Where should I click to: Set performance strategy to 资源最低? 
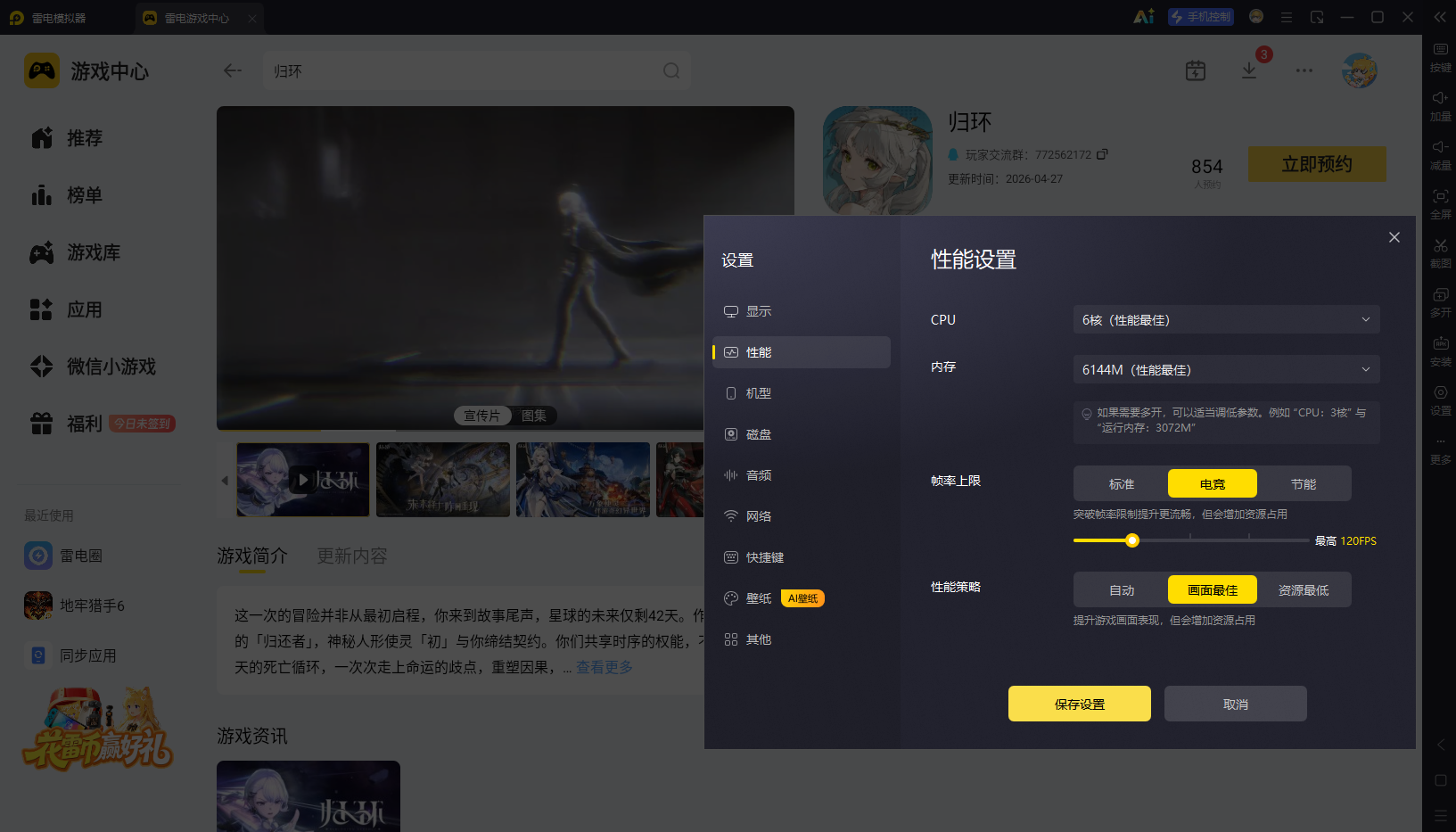click(1304, 589)
